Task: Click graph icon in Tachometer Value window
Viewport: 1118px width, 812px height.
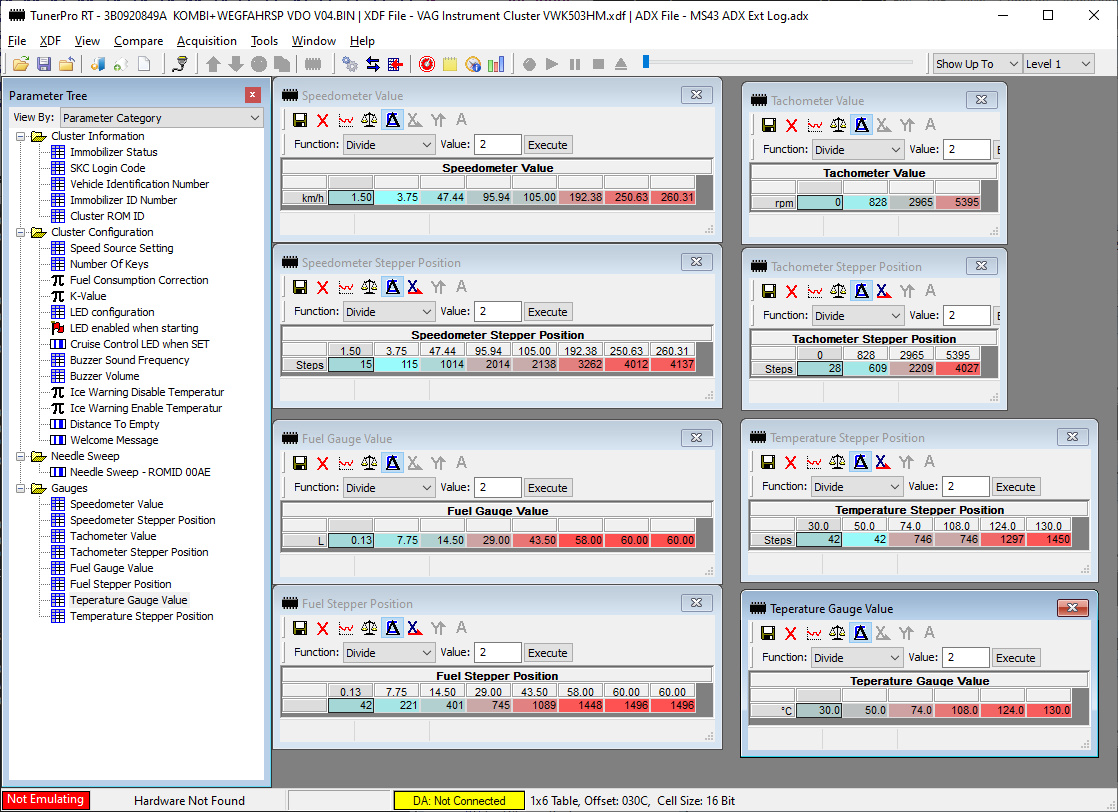Action: click(x=815, y=125)
